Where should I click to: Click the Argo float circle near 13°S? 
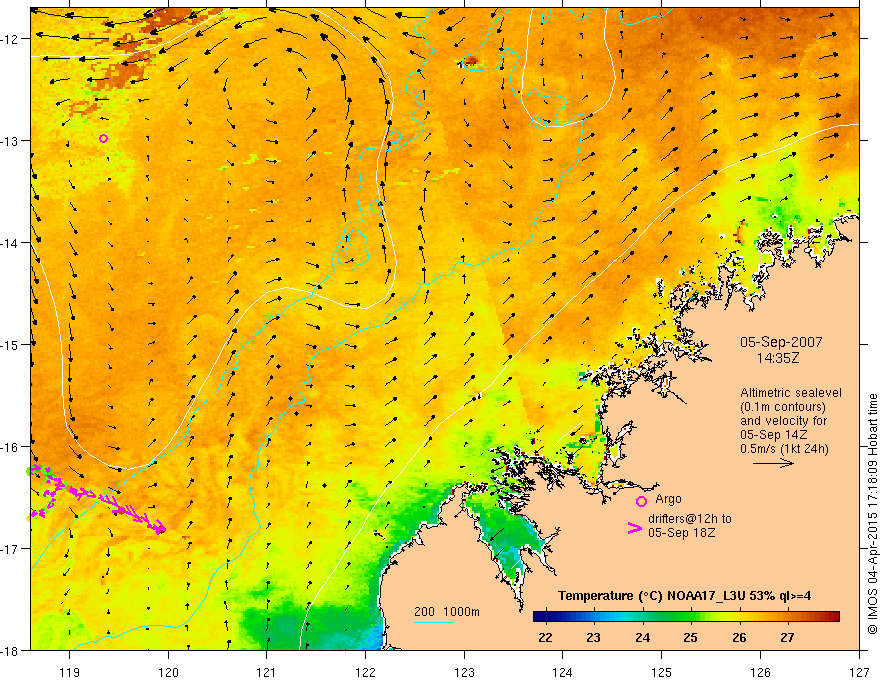[x=103, y=139]
